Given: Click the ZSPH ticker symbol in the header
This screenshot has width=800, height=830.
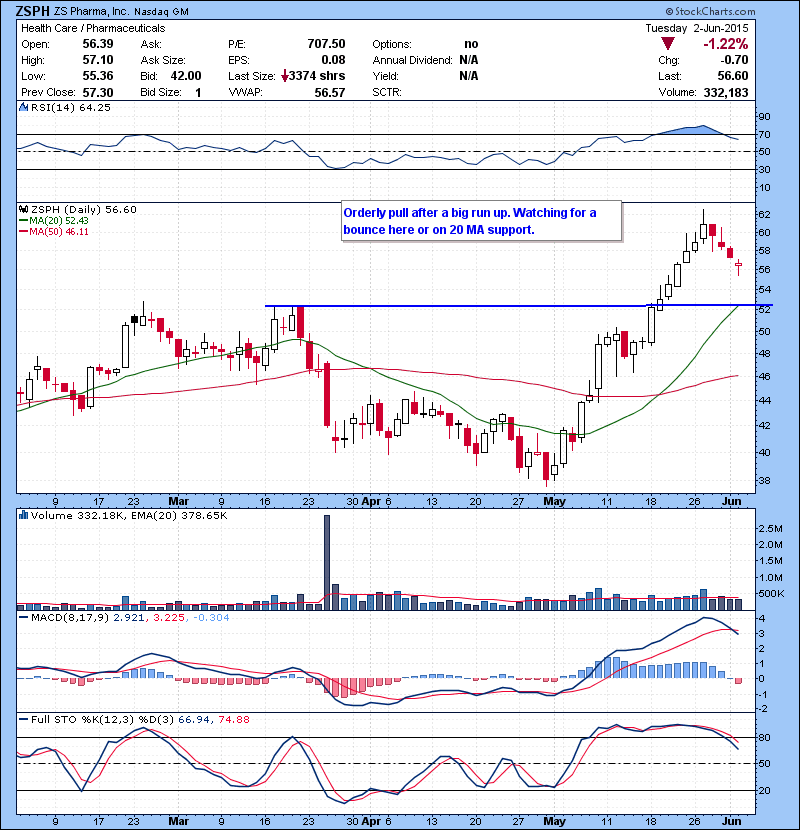Looking at the screenshot, I should coord(33,11).
